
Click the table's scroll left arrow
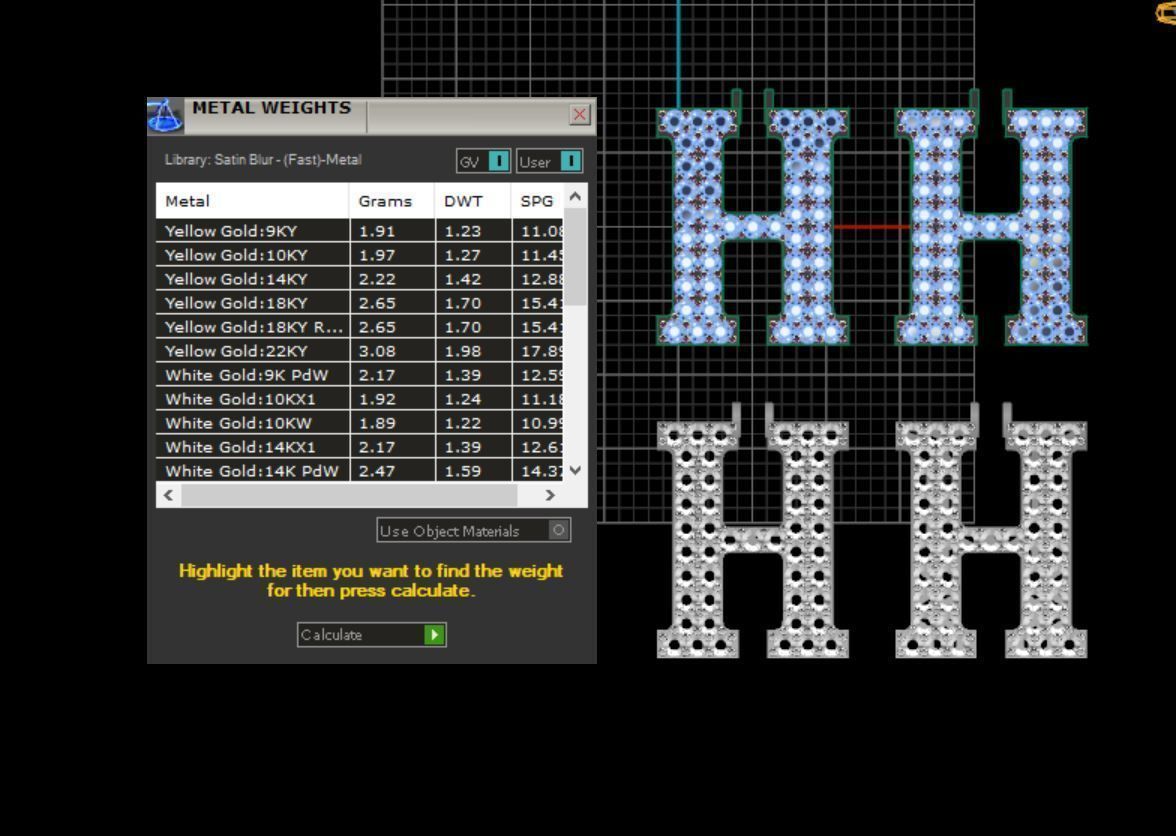pyautogui.click(x=169, y=495)
